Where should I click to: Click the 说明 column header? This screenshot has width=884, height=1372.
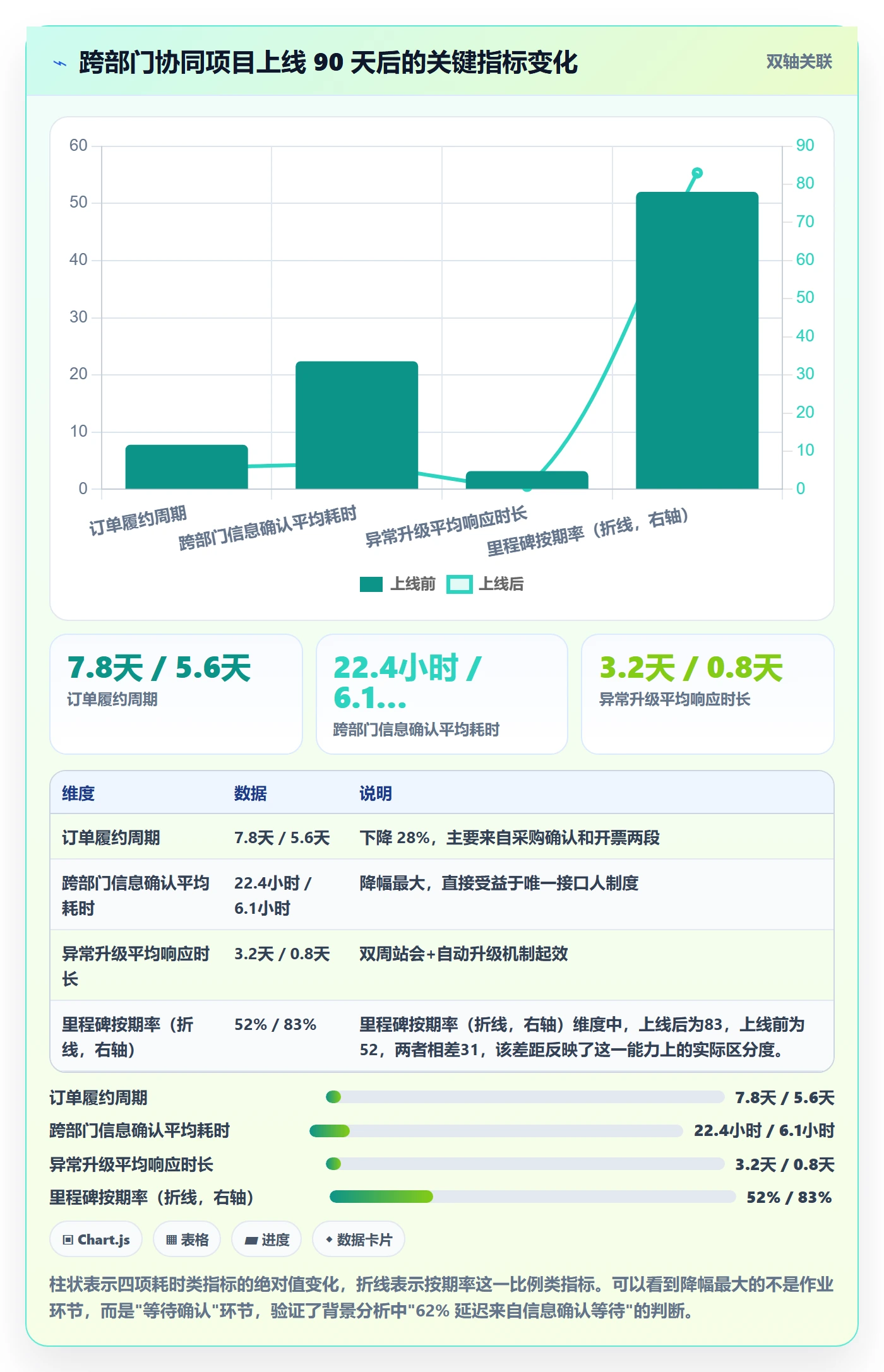click(376, 793)
